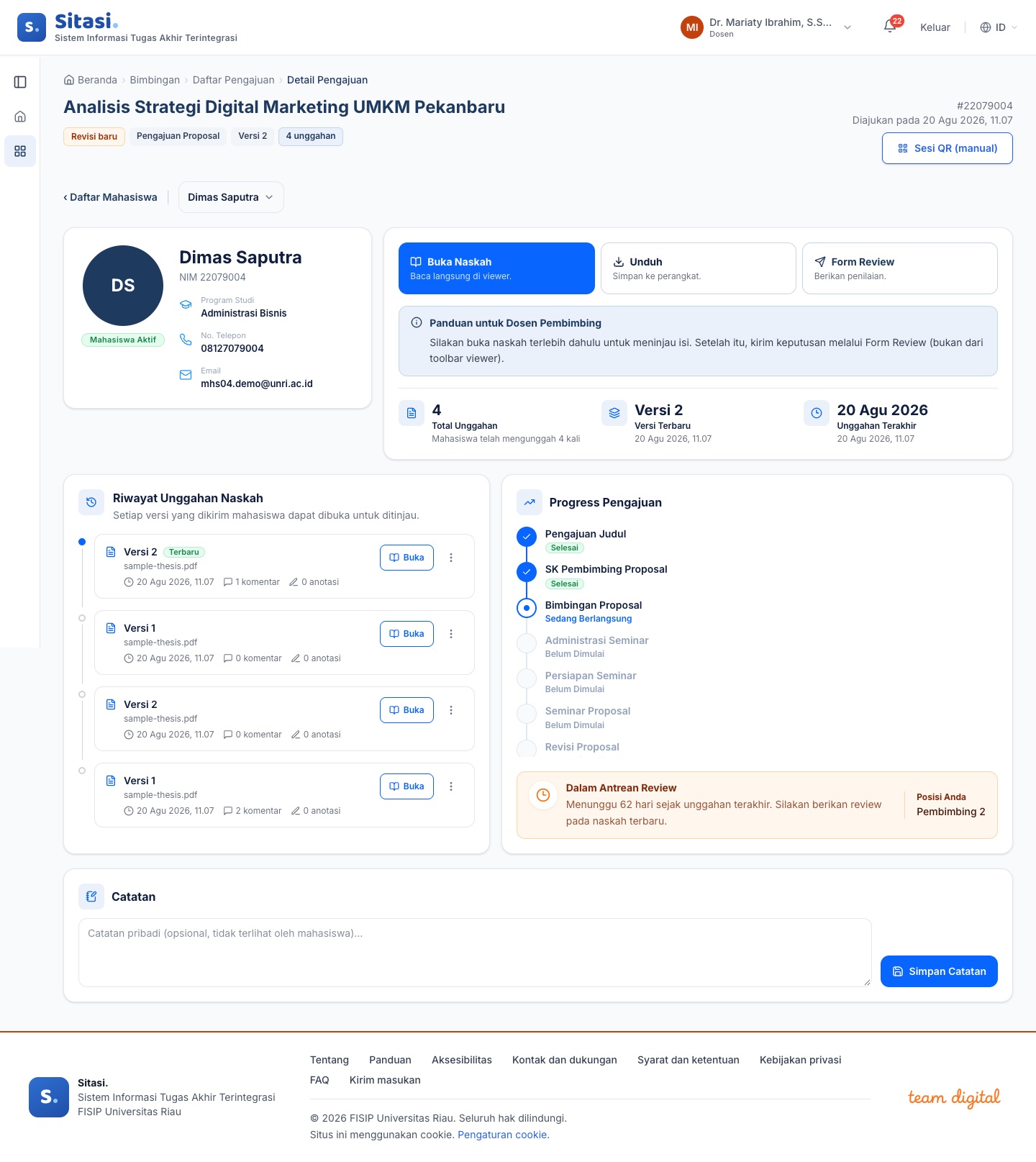Click the history icon beside Riwayat Unggahan Naskah

(x=91, y=502)
